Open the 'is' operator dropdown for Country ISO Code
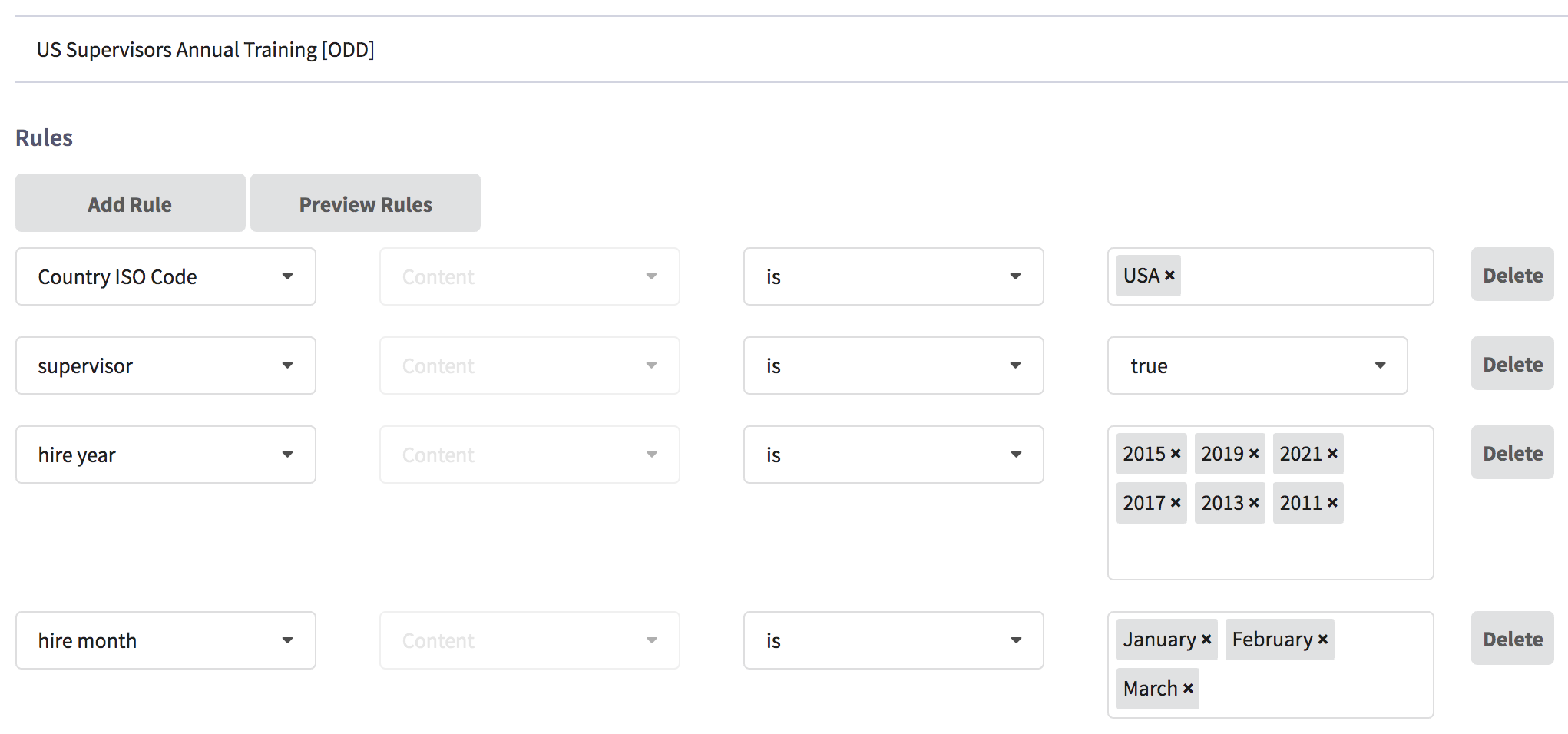This screenshot has width=1568, height=734. coord(894,276)
